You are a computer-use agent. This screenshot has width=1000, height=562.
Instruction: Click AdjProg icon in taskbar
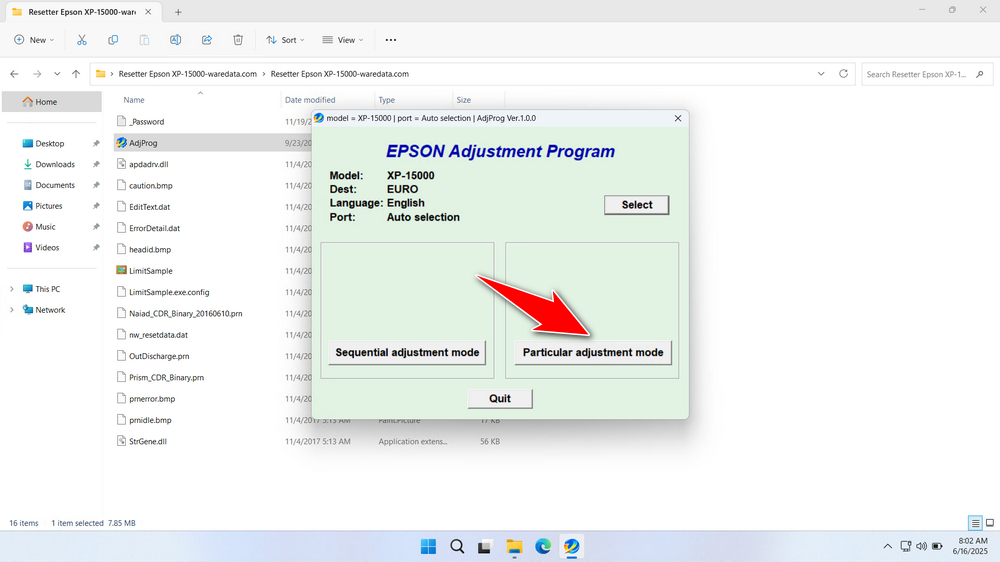point(571,547)
